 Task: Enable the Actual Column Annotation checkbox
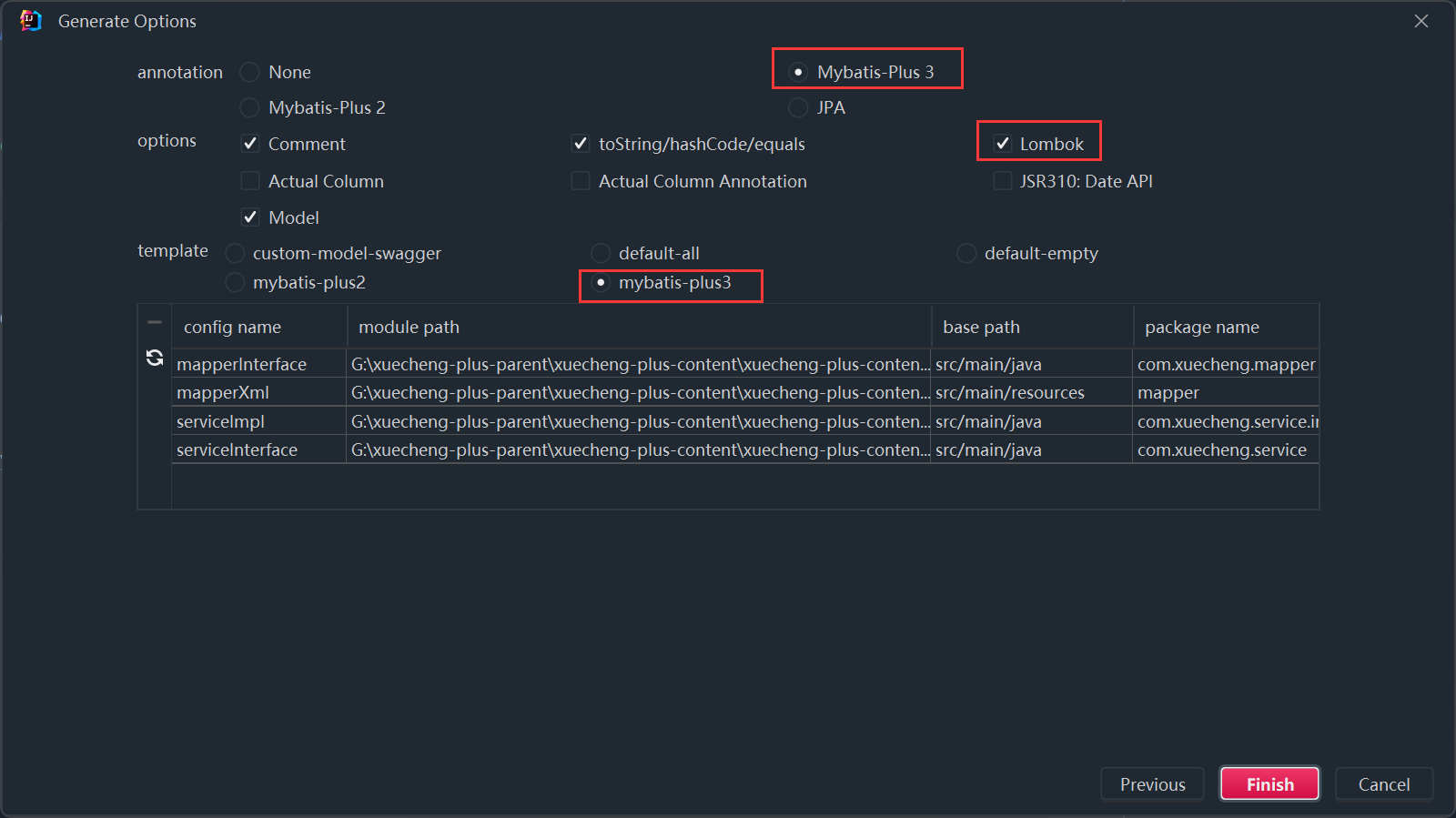(x=581, y=181)
